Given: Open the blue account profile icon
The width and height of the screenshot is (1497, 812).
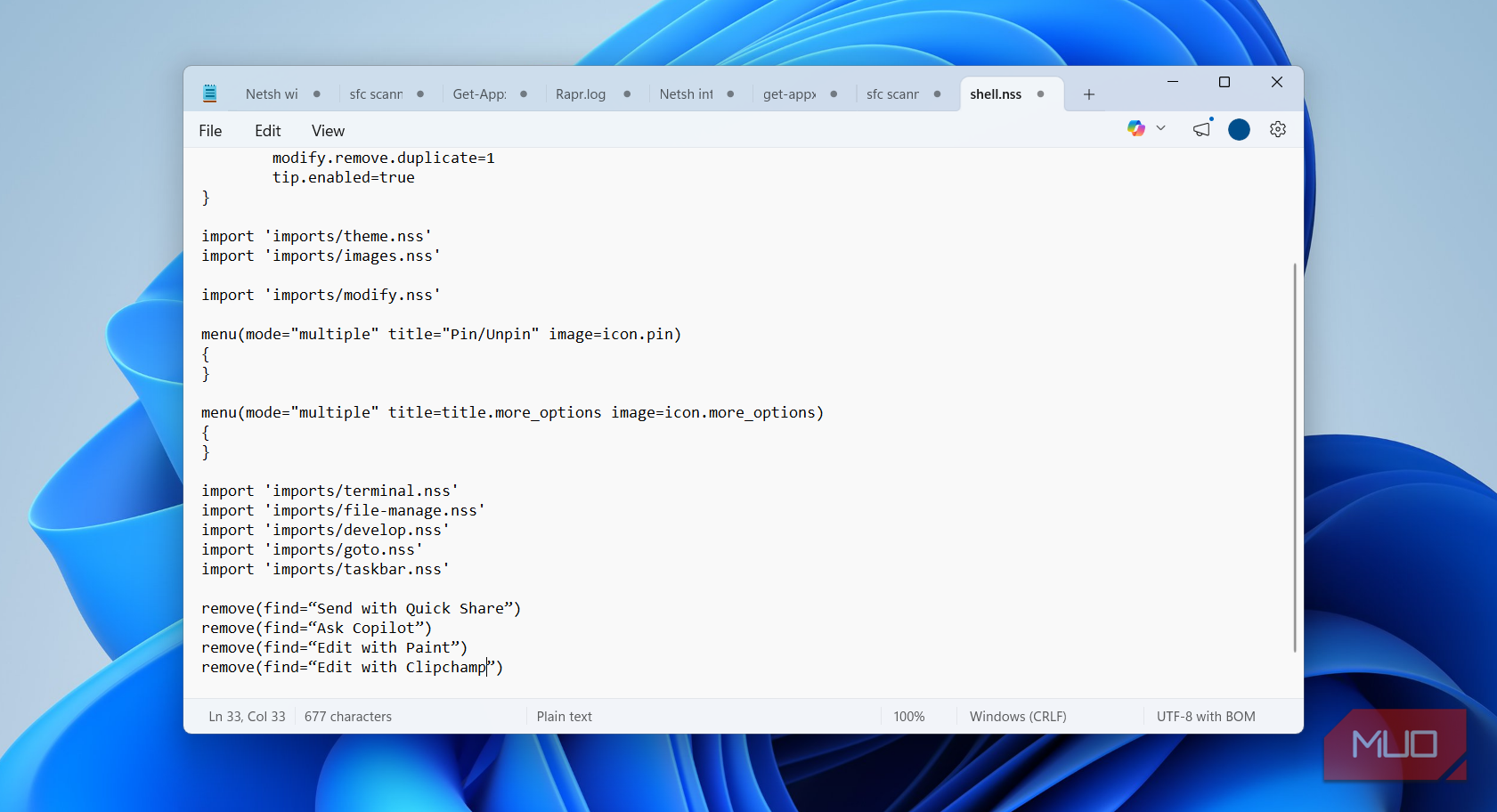Looking at the screenshot, I should 1239,130.
